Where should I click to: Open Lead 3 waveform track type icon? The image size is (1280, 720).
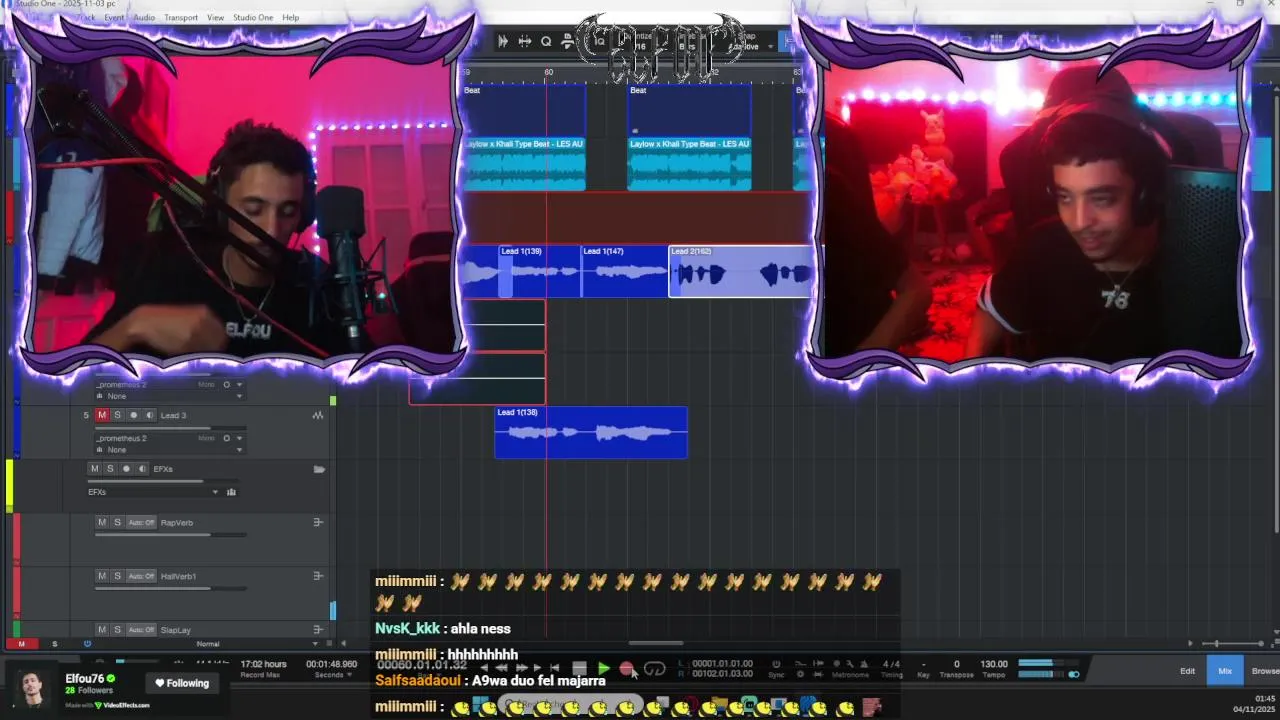click(x=318, y=415)
